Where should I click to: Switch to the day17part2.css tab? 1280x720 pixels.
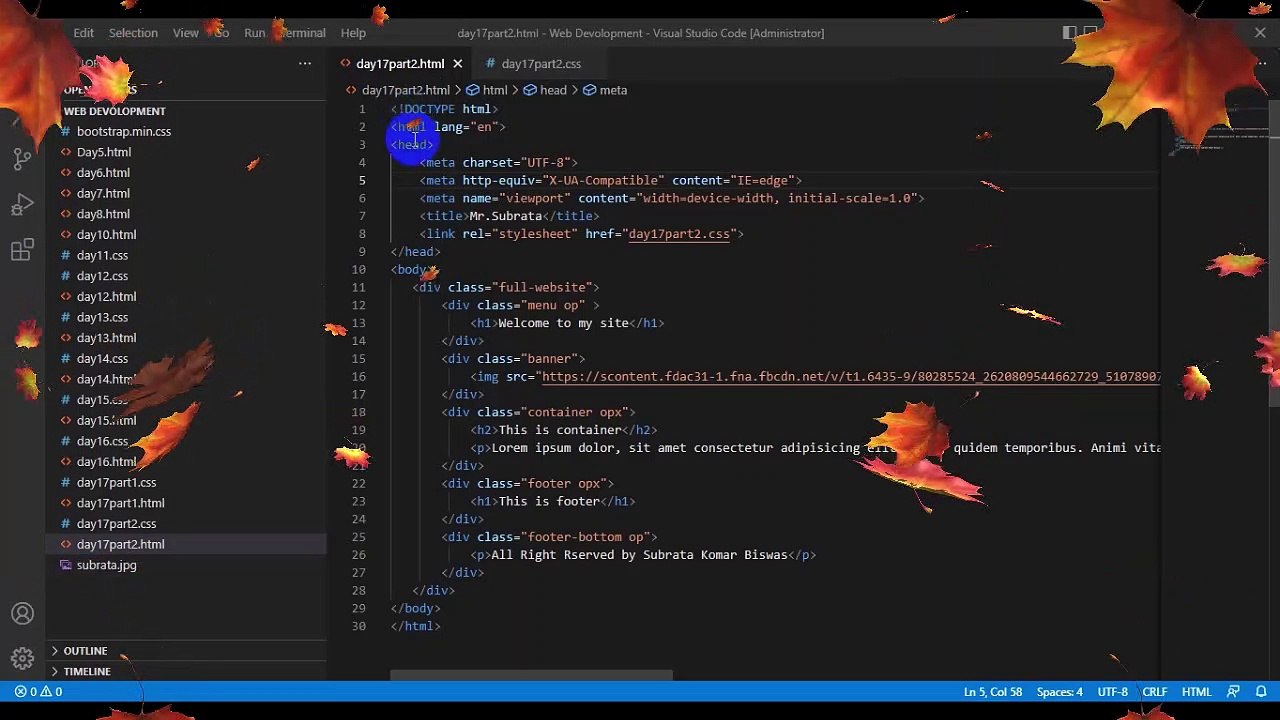[x=532, y=64]
